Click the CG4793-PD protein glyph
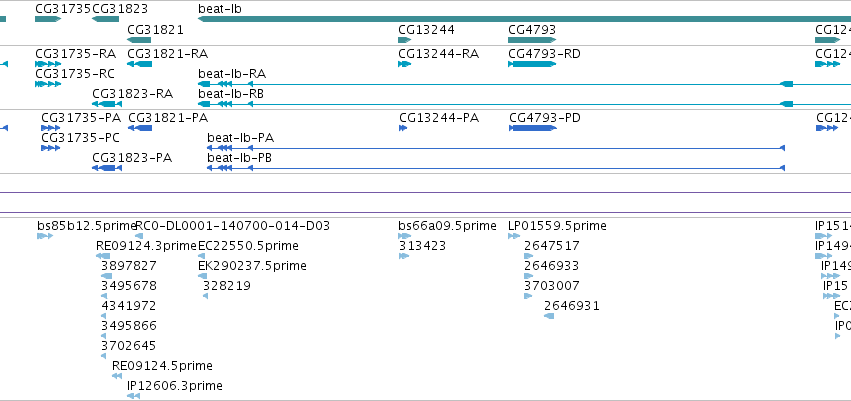This screenshot has height=401, width=851. [x=533, y=128]
